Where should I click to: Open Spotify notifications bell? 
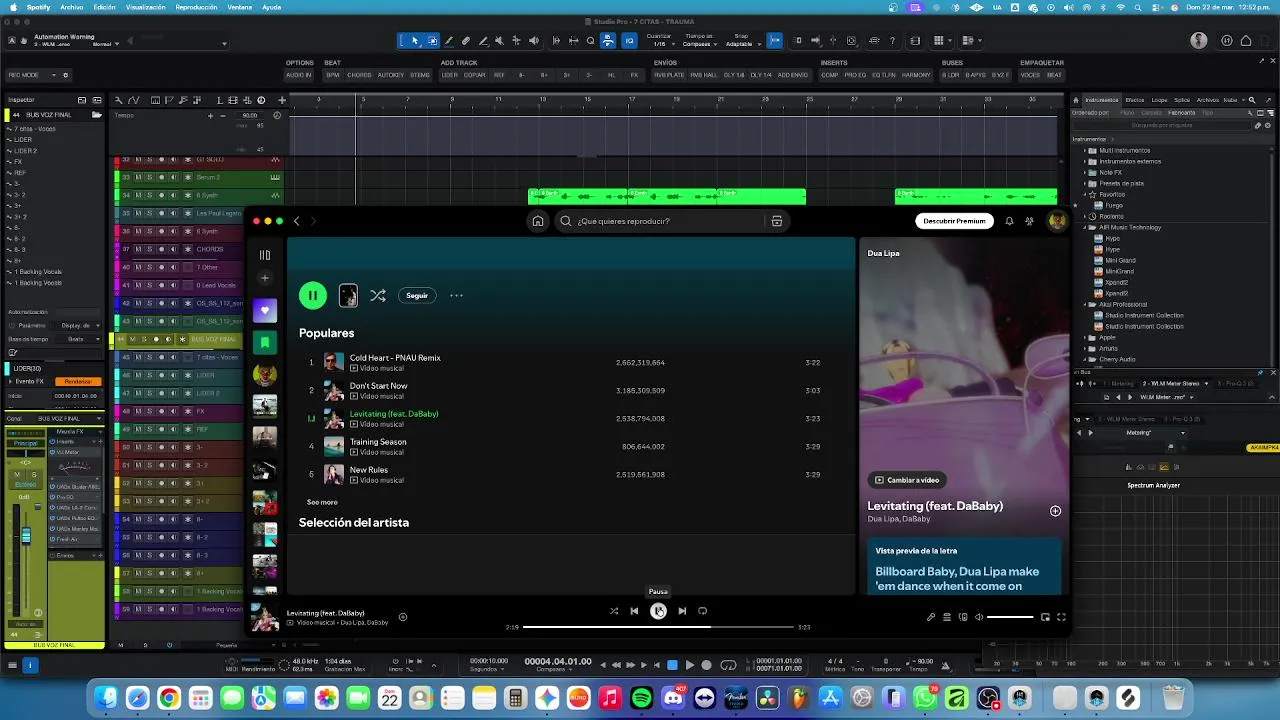1009,221
